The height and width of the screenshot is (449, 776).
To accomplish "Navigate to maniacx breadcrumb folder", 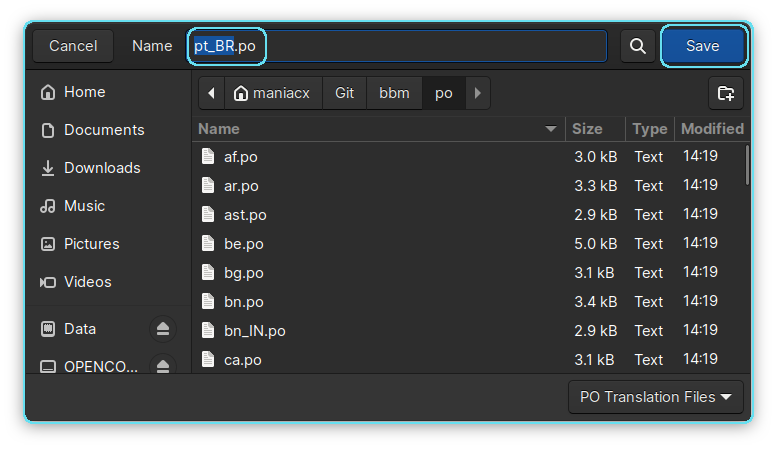I will point(272,93).
